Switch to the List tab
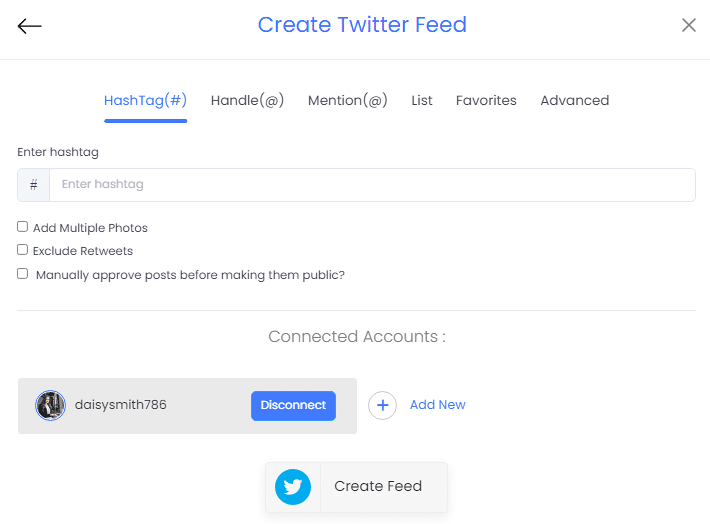Image resolution: width=710 pixels, height=524 pixels. pyautogui.click(x=422, y=100)
